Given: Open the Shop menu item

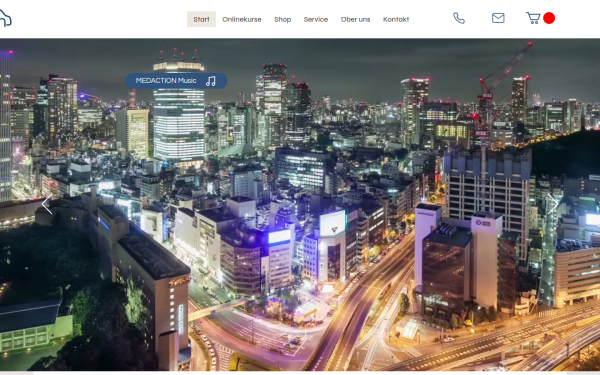Looking at the screenshot, I should pyautogui.click(x=283, y=20).
